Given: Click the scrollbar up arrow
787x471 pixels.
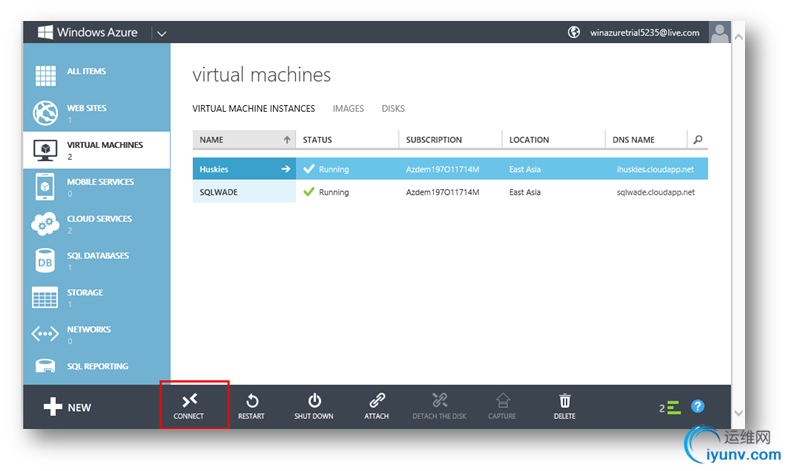Looking at the screenshot, I should 738,37.
